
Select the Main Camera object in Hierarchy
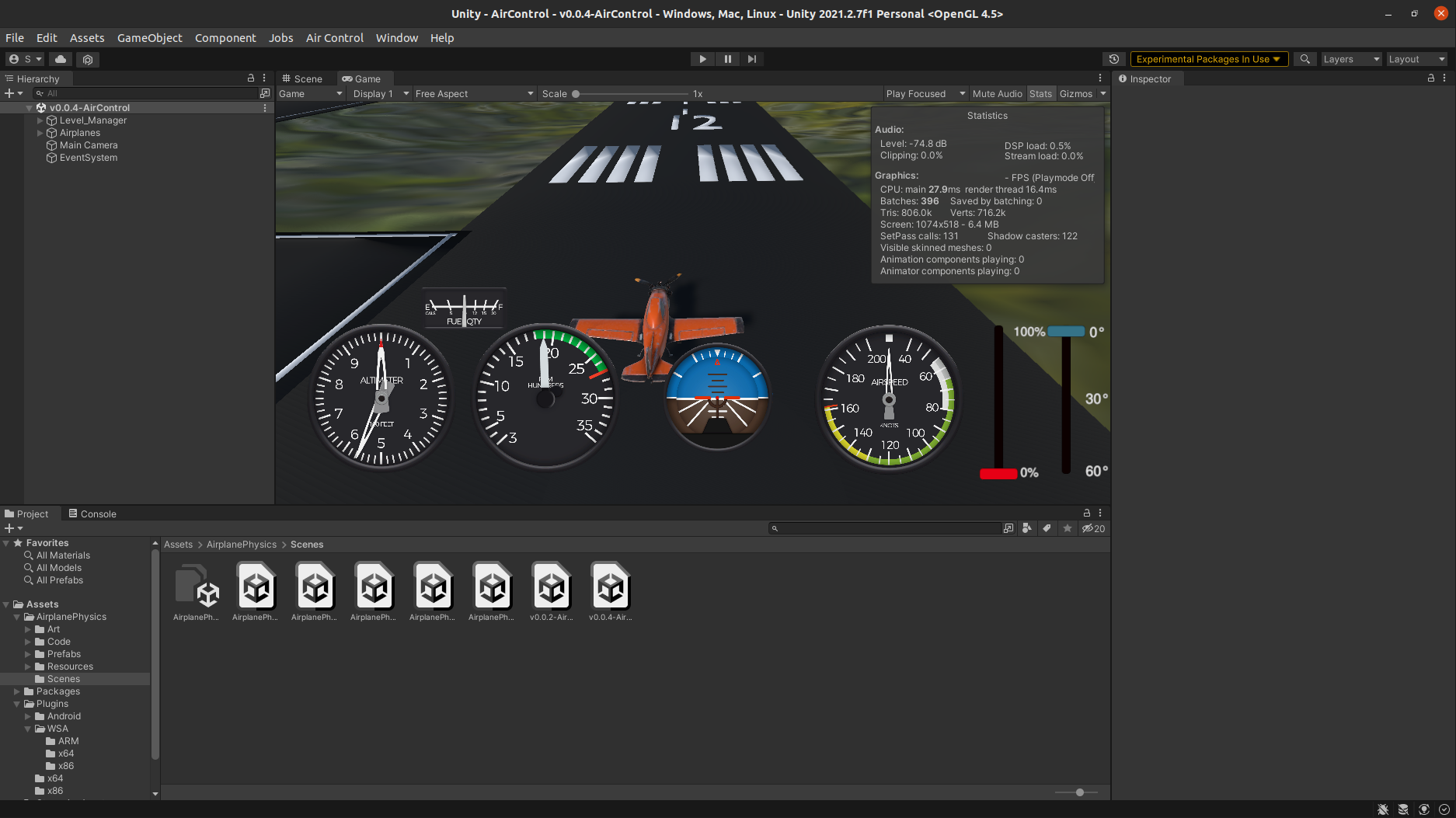[x=89, y=145]
